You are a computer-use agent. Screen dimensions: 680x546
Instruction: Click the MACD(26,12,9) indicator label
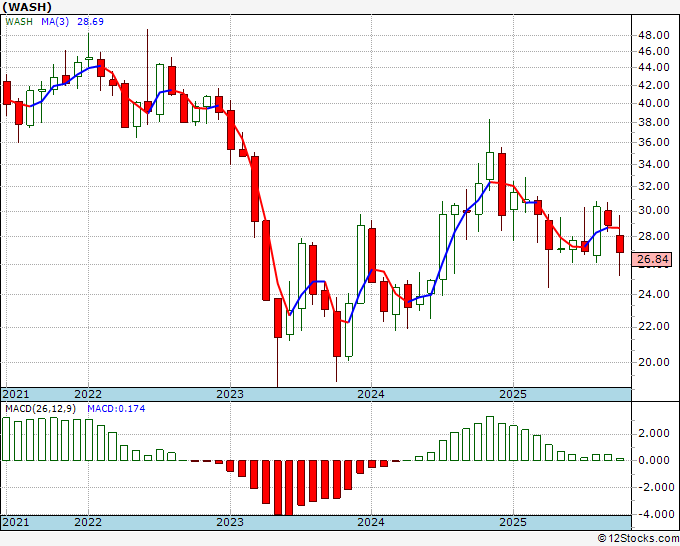pos(41,409)
